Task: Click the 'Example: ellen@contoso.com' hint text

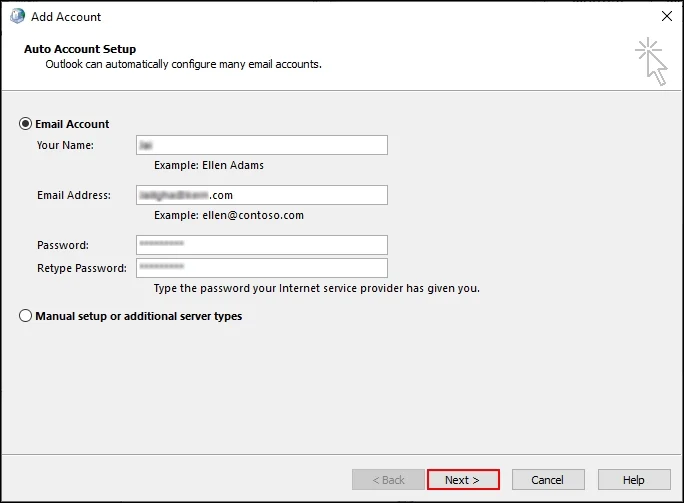Action: (229, 215)
